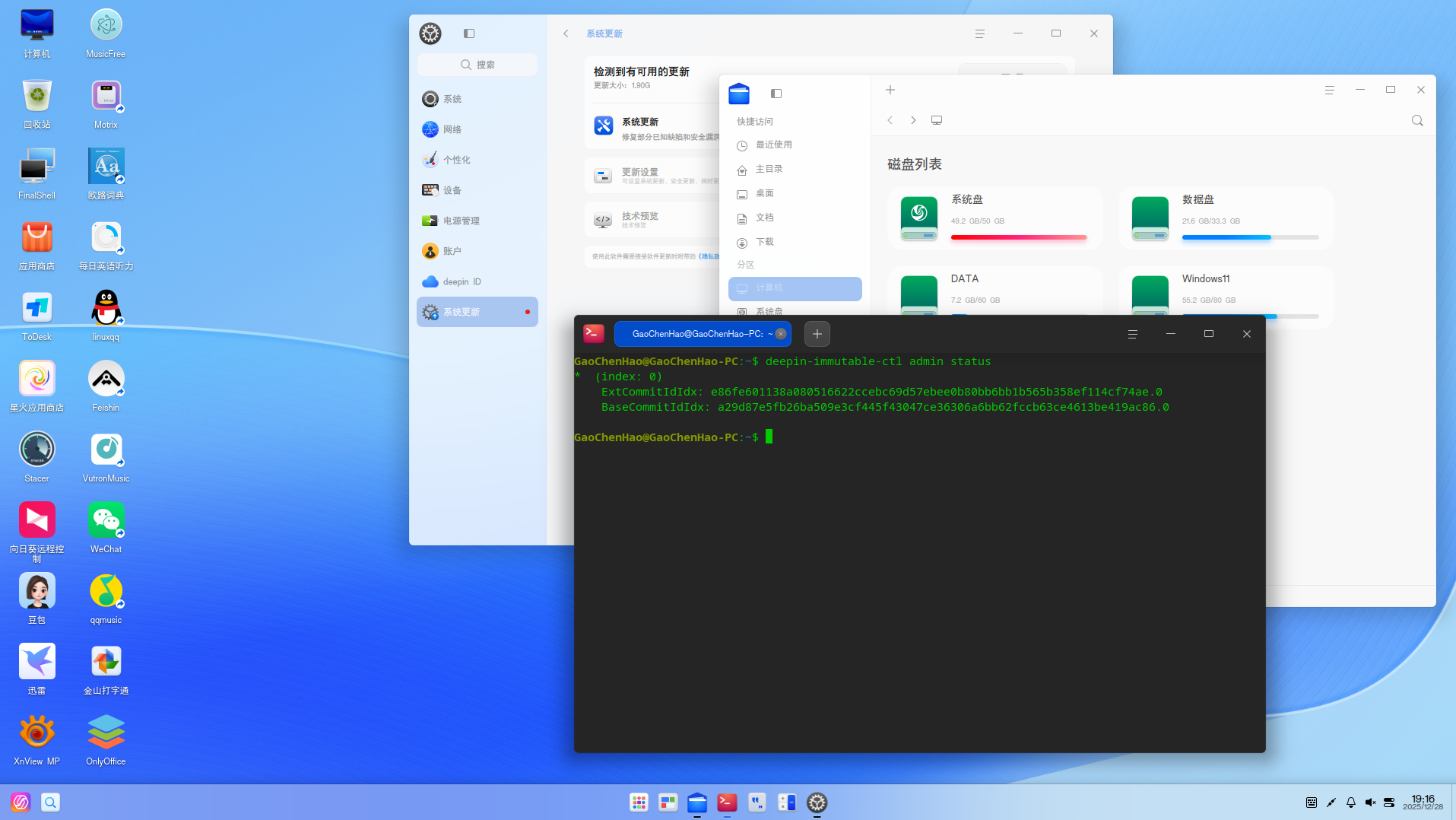Open 主目录 in file manager sidebar

[795, 169]
